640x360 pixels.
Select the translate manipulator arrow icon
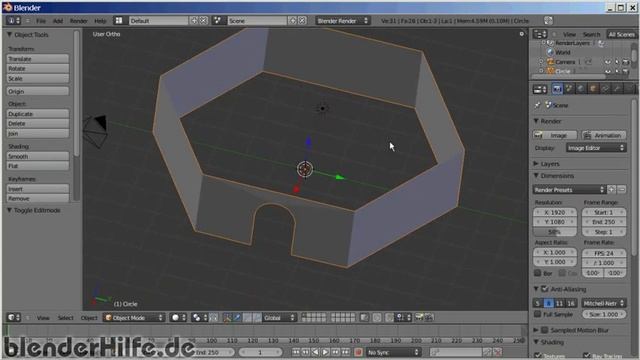coord(237,318)
